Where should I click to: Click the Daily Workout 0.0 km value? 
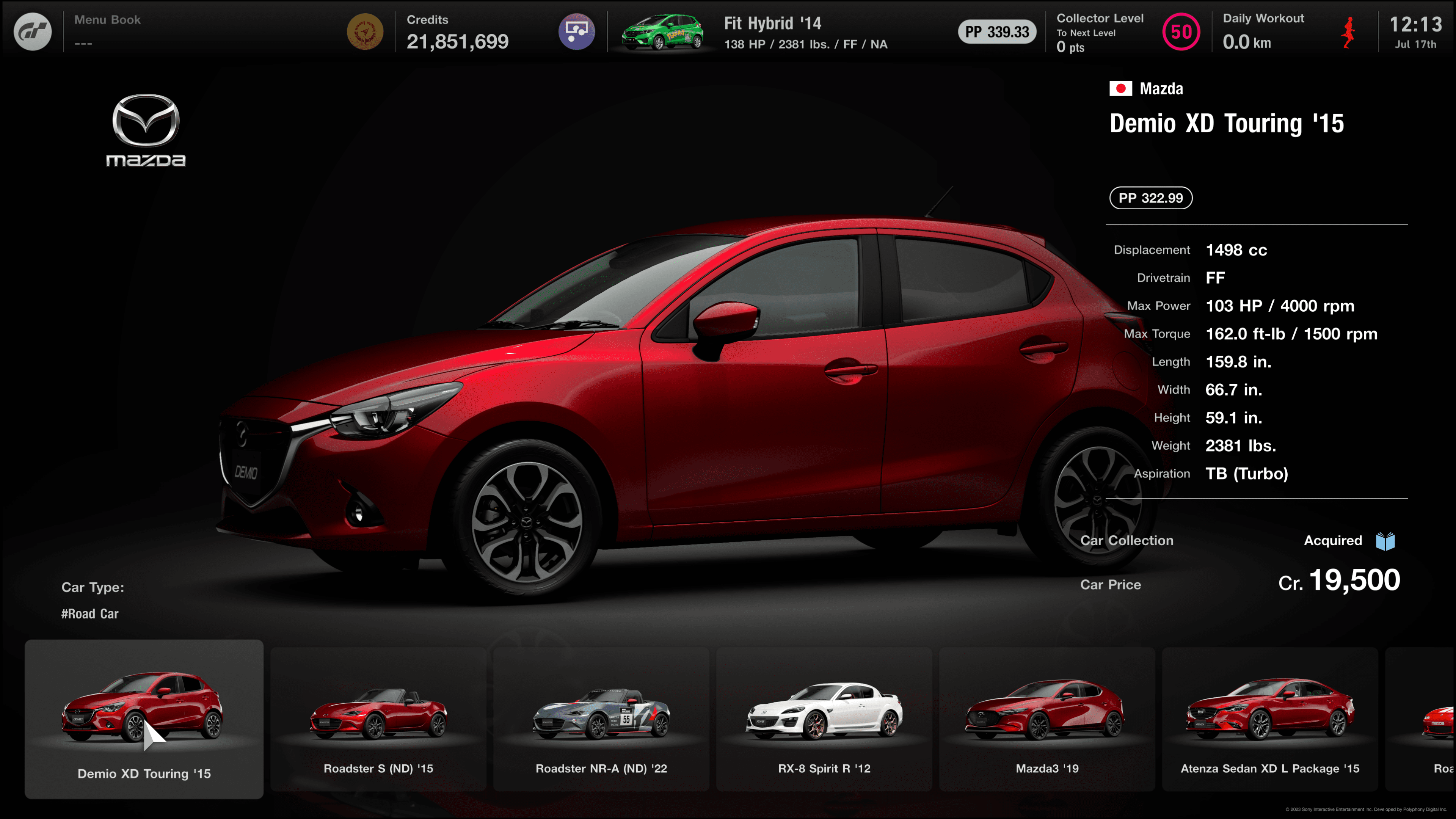click(x=1246, y=42)
